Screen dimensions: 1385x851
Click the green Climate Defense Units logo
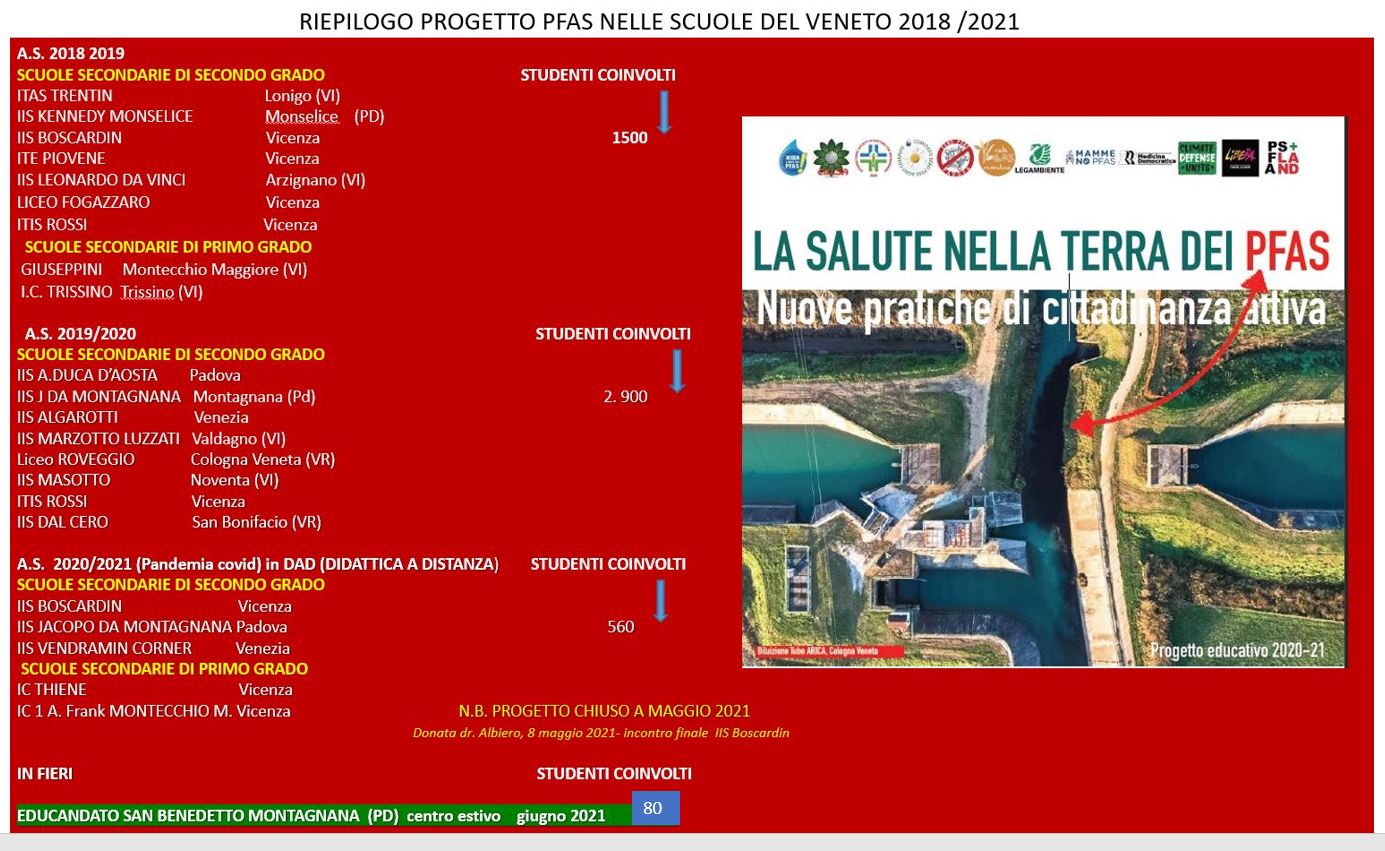pos(1197,158)
